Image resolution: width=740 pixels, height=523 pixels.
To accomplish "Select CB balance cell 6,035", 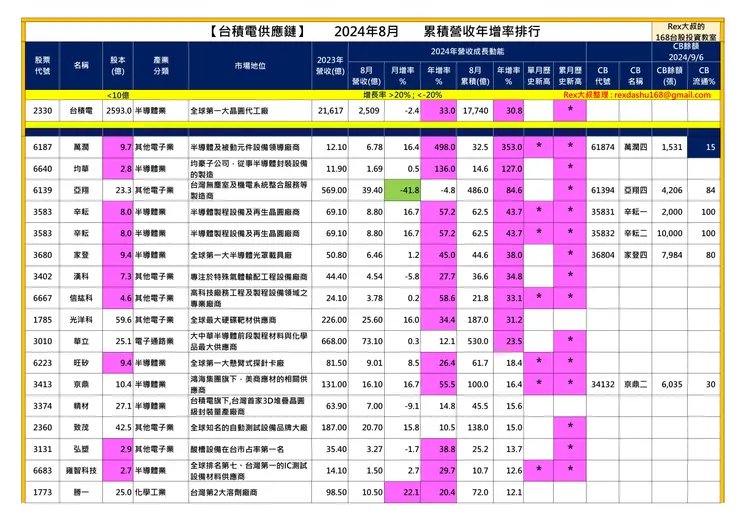I will tap(672, 385).
